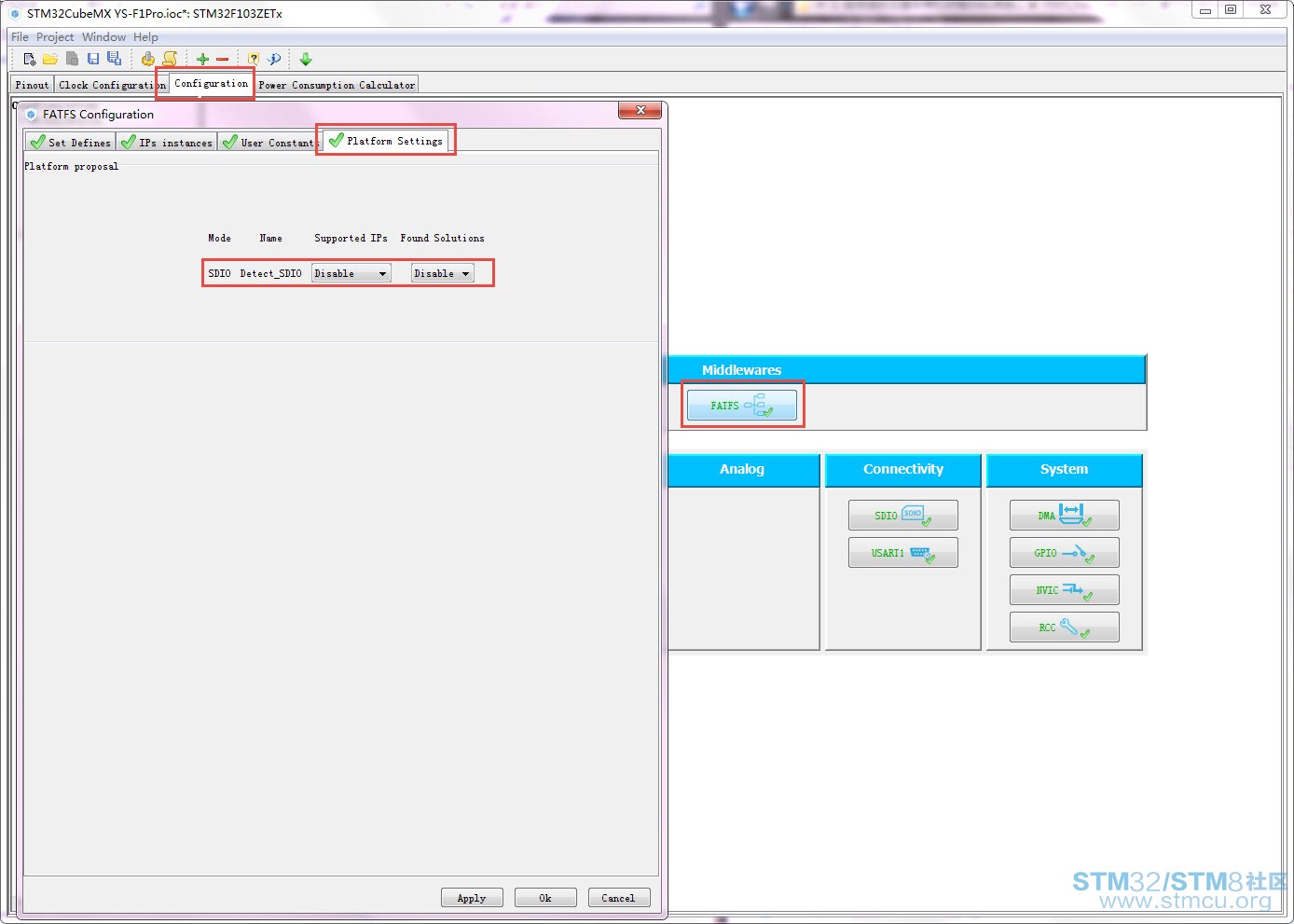Viewport: 1294px width, 924px height.
Task: Switch to the Set Defines tab
Action: [x=70, y=143]
